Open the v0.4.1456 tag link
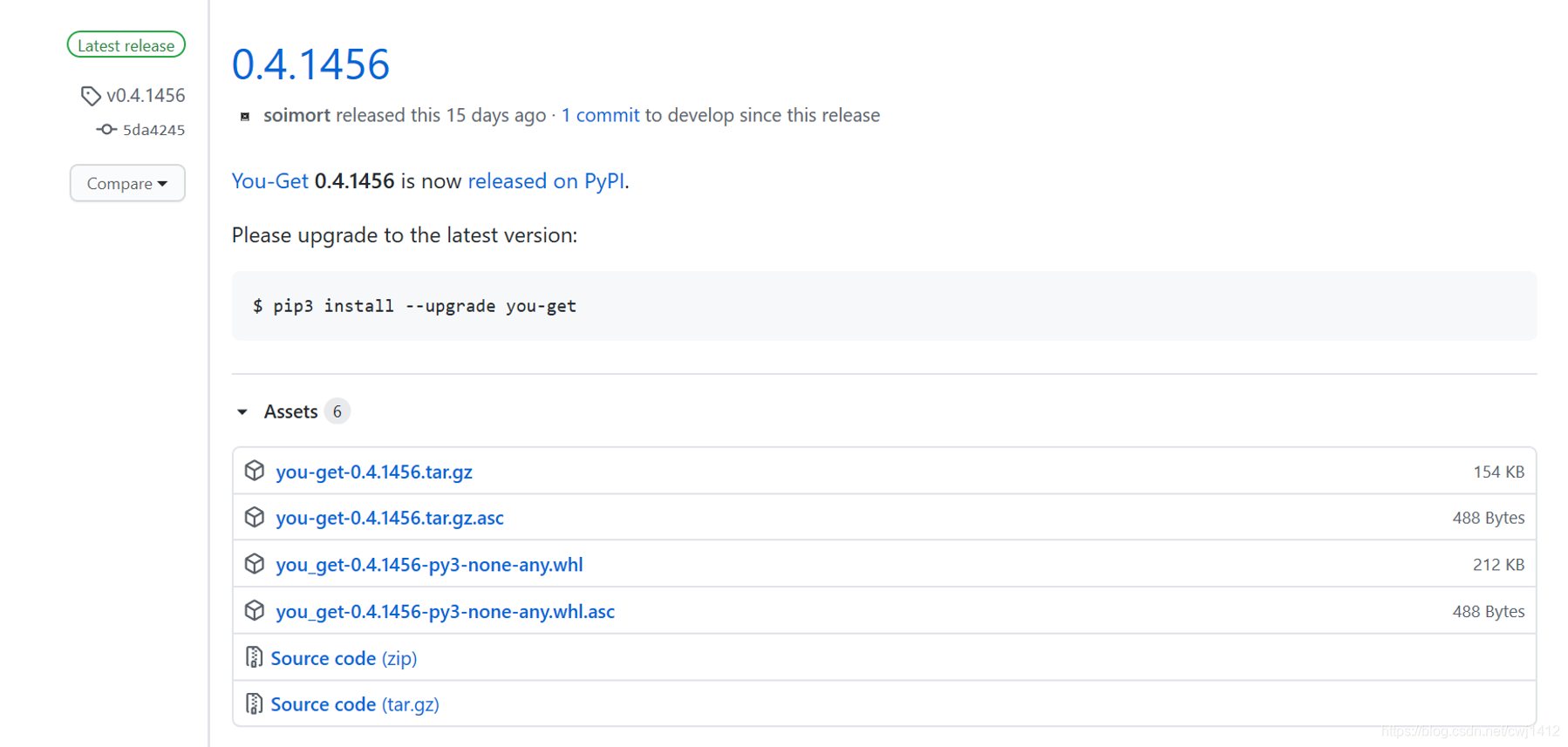 pos(146,95)
